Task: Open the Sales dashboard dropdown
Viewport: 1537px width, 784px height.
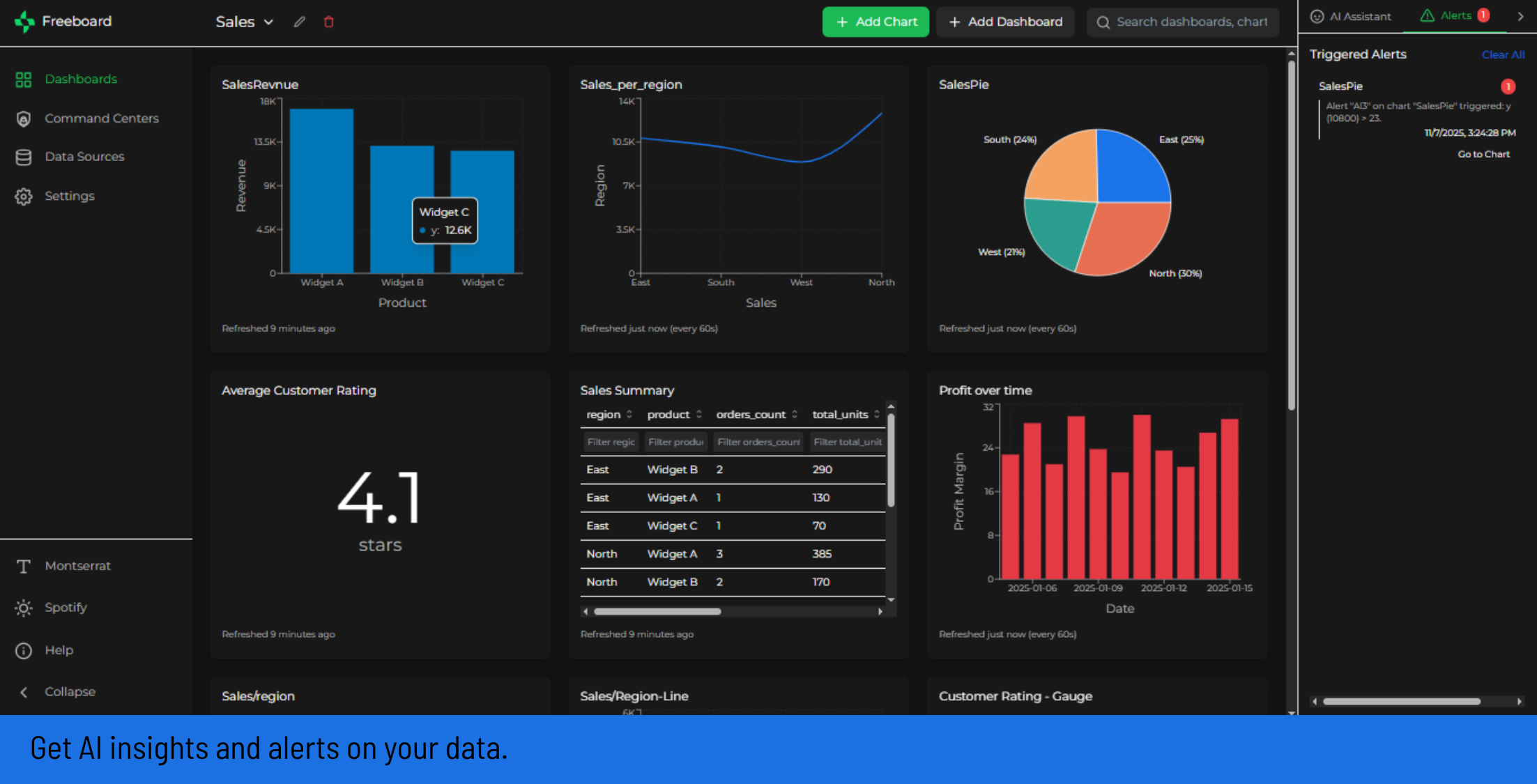Action: (243, 22)
